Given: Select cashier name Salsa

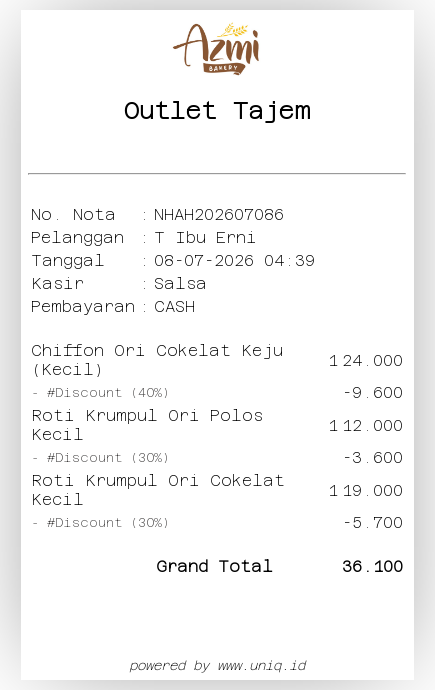Looking at the screenshot, I should 180,283.
